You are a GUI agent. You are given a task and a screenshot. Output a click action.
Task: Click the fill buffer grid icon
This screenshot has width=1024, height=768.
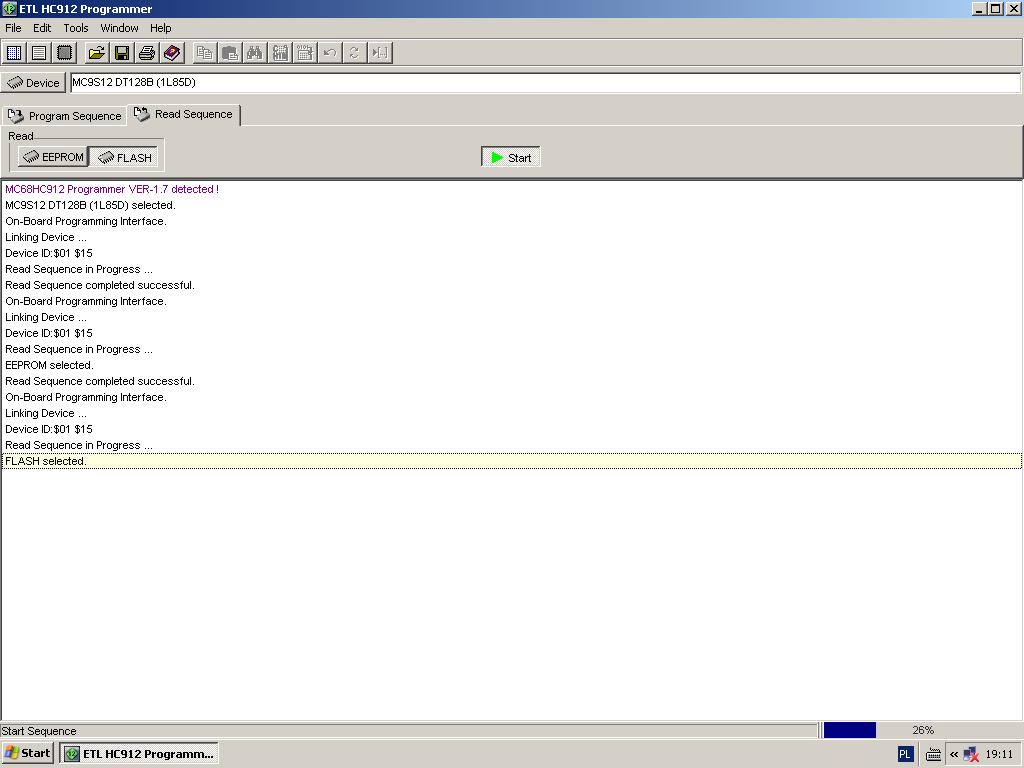pyautogui.click(x=280, y=53)
